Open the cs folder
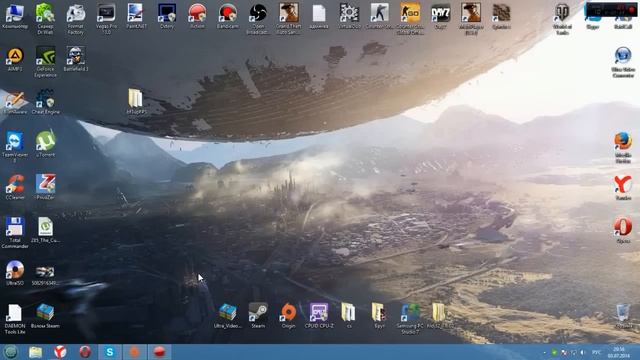Image resolution: width=640 pixels, height=360 pixels. click(349, 316)
